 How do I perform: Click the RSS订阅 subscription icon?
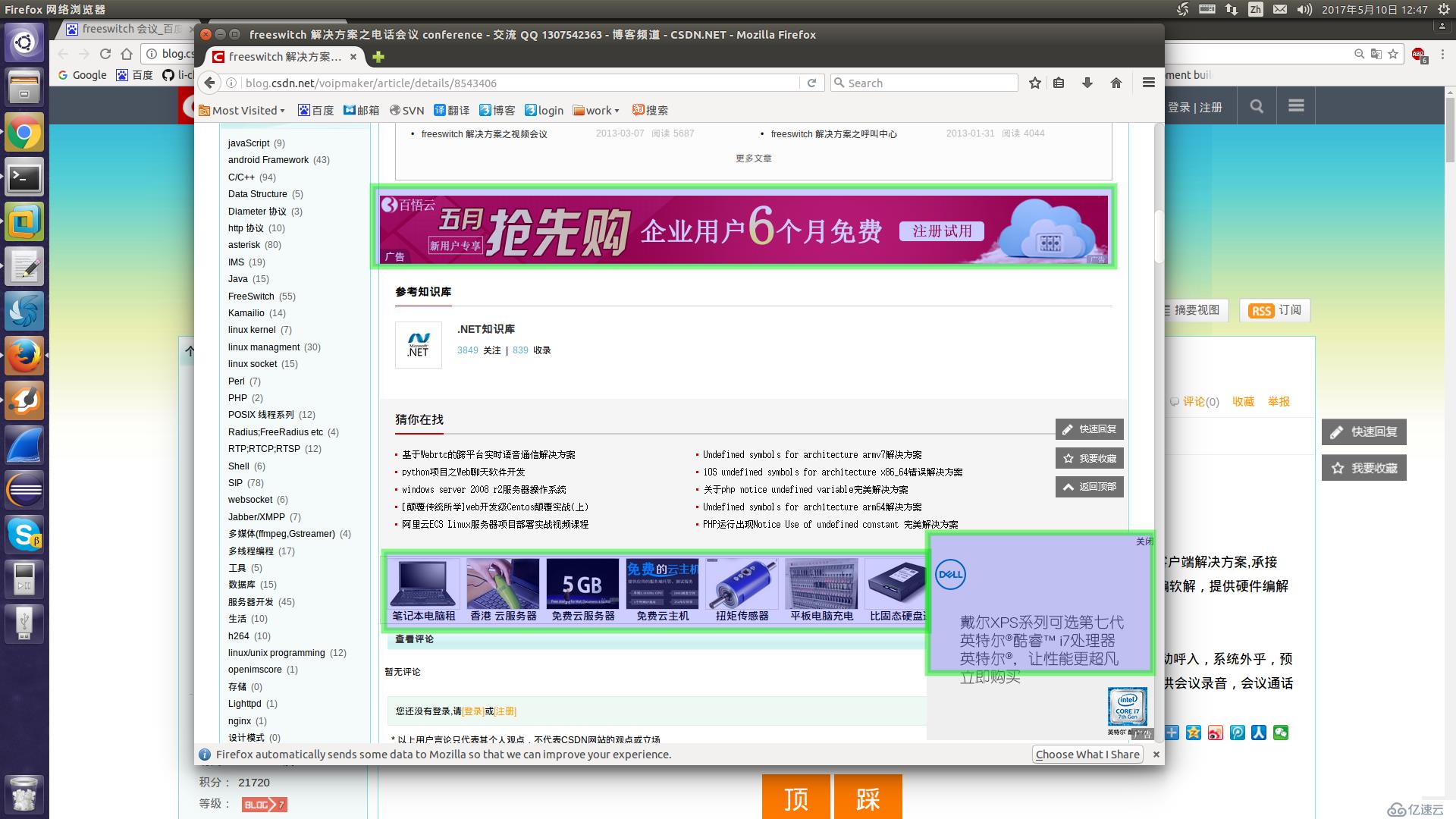(x=1262, y=310)
